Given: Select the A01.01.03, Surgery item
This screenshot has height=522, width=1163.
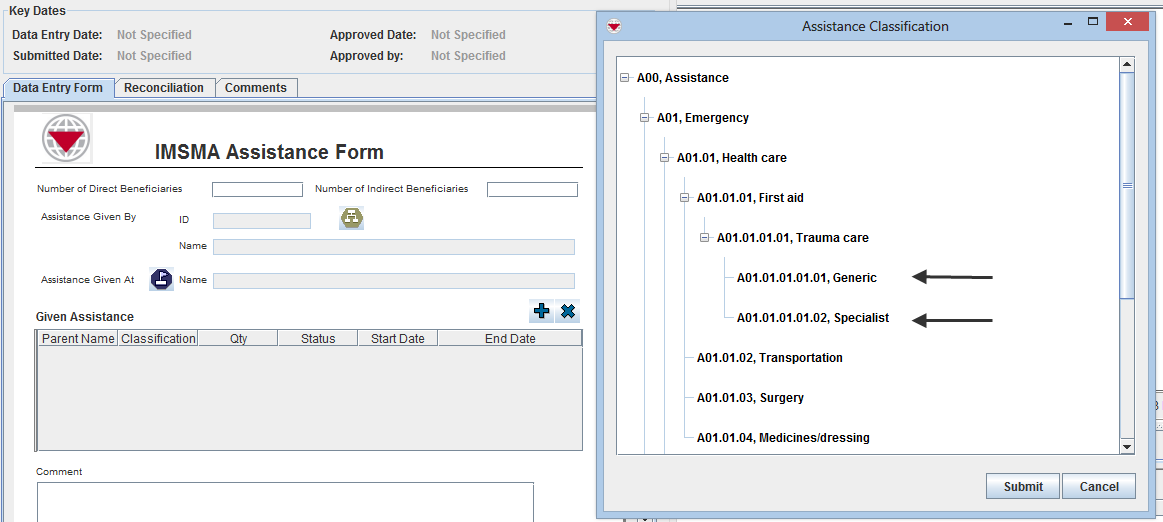Looking at the screenshot, I should 750,398.
